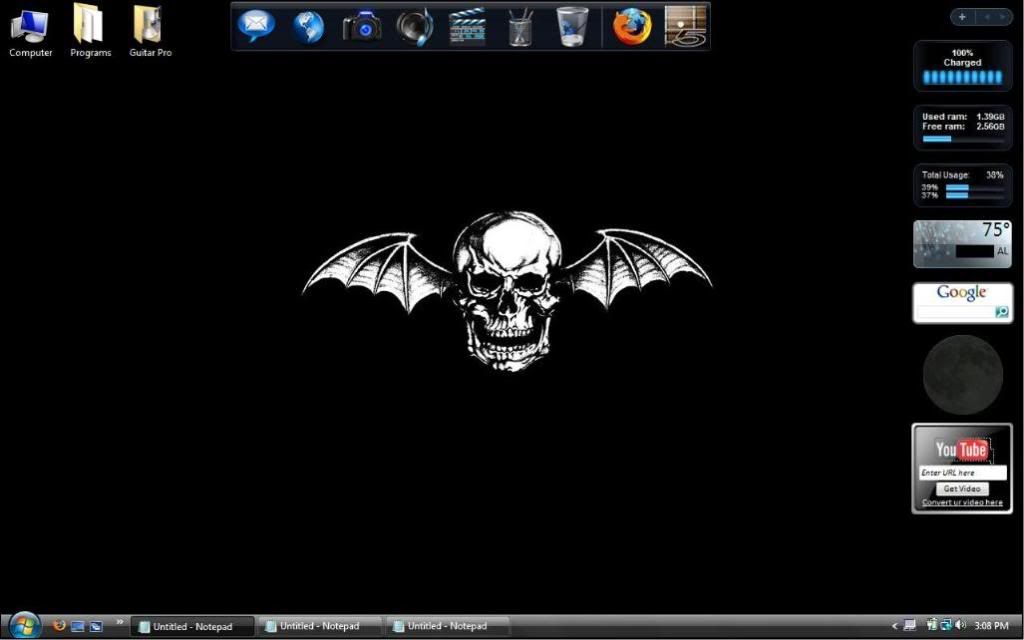
Task: Open the Programs folder on desktop
Action: point(90,31)
